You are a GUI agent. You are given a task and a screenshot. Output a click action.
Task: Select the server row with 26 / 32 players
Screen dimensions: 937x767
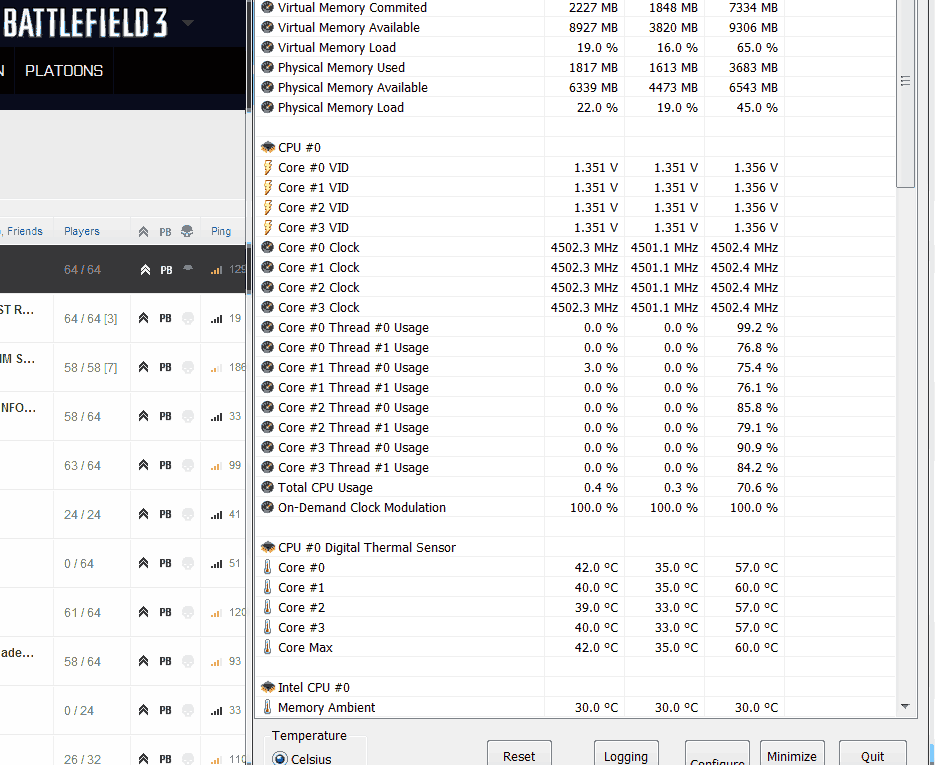click(x=123, y=751)
